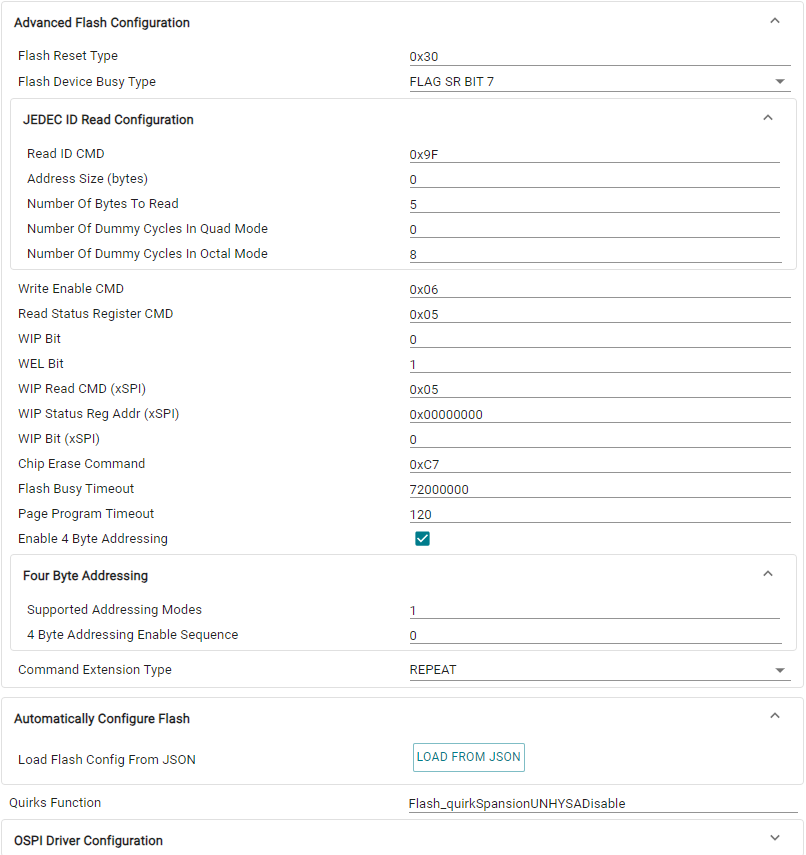806x855 pixels.
Task: Edit Number Of Dummy Cycles In Octal Mode
Action: click(594, 255)
